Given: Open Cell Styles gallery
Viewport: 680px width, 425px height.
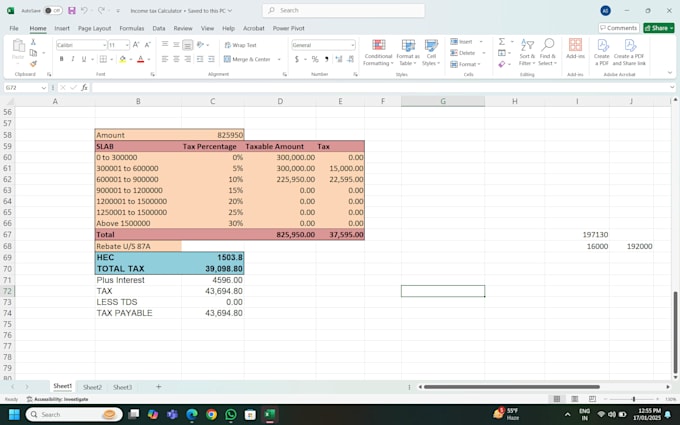Looking at the screenshot, I should point(431,52).
